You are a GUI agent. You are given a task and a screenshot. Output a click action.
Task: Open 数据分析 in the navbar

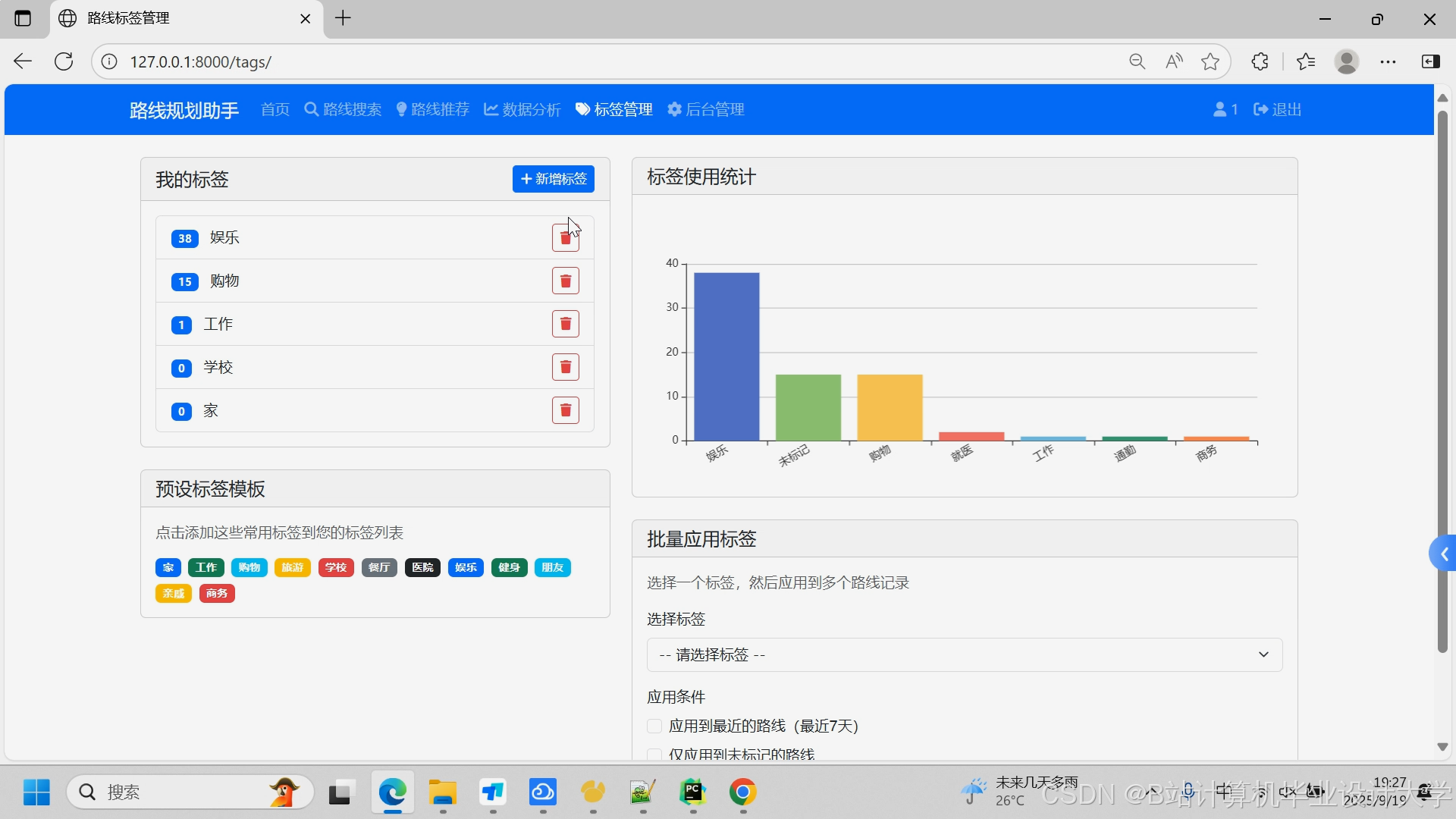(522, 109)
